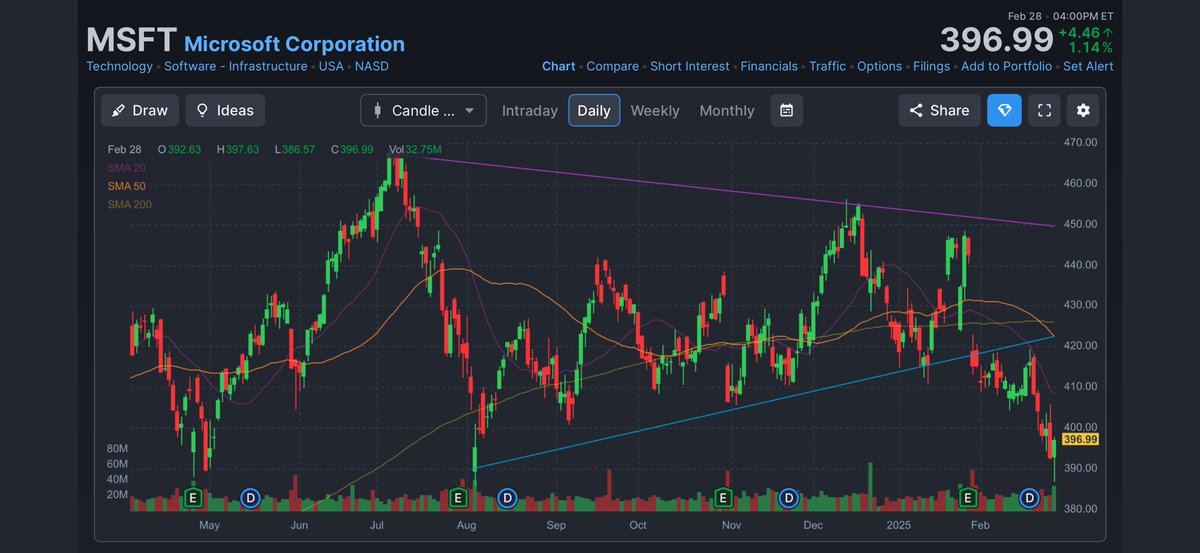Open chart settings gear icon

[1083, 110]
